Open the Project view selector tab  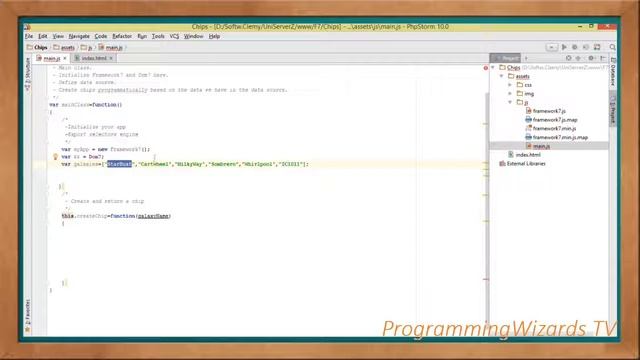click(505, 58)
